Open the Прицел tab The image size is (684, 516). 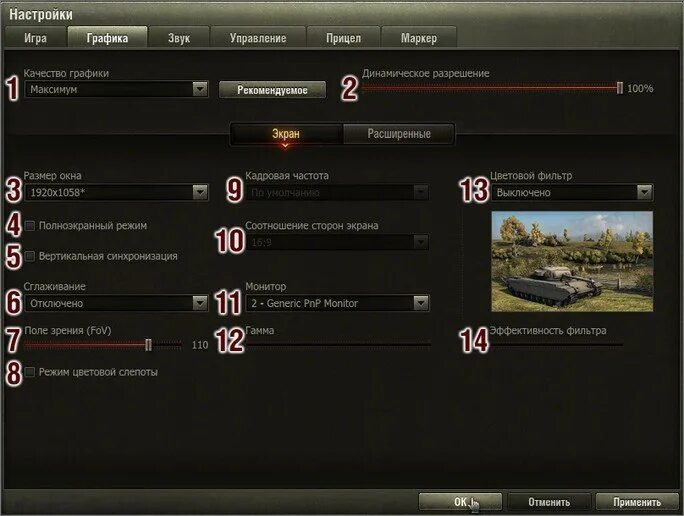tap(343, 38)
